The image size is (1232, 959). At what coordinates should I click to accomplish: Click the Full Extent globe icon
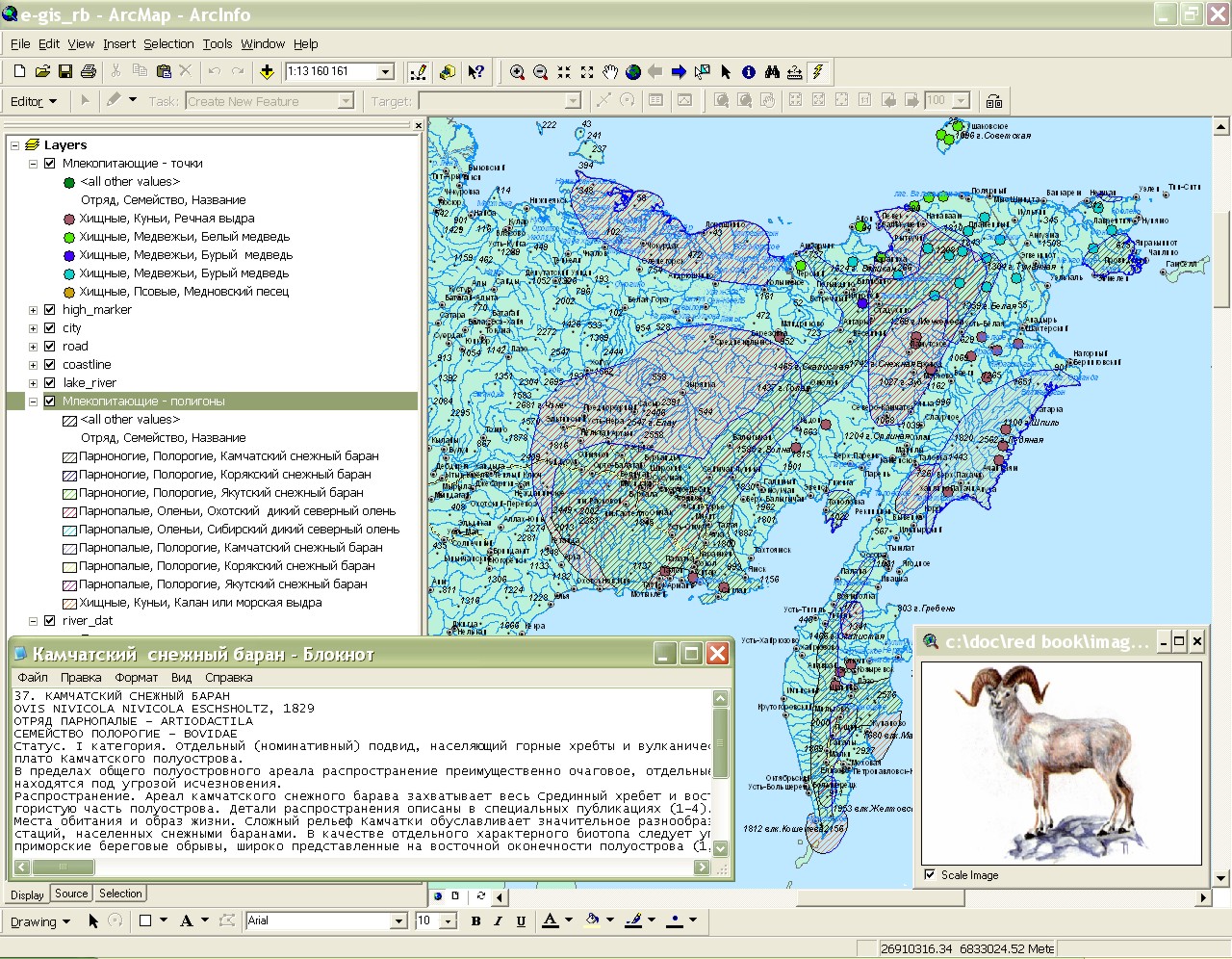(633, 72)
